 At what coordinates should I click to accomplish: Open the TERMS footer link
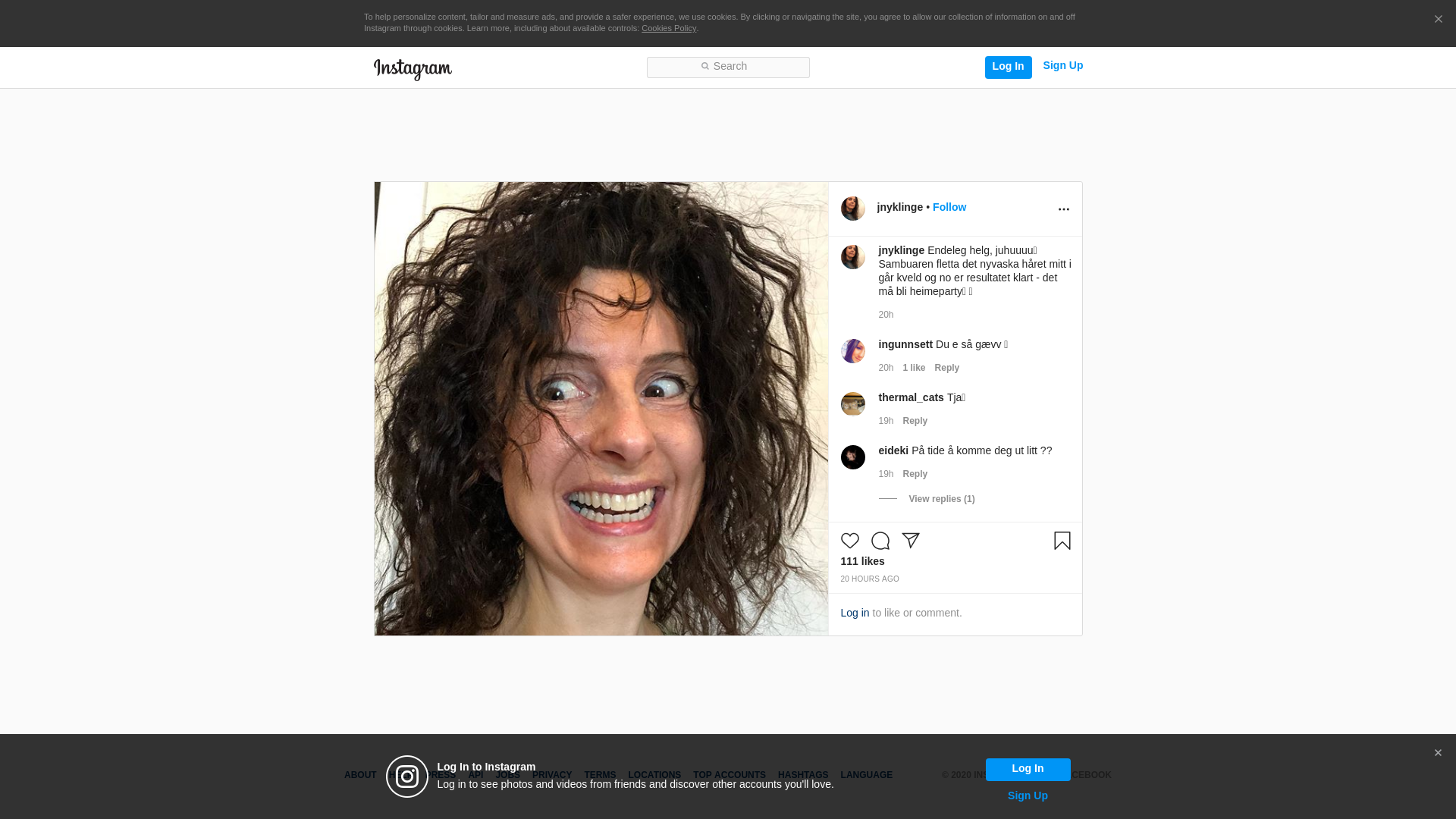click(x=600, y=775)
